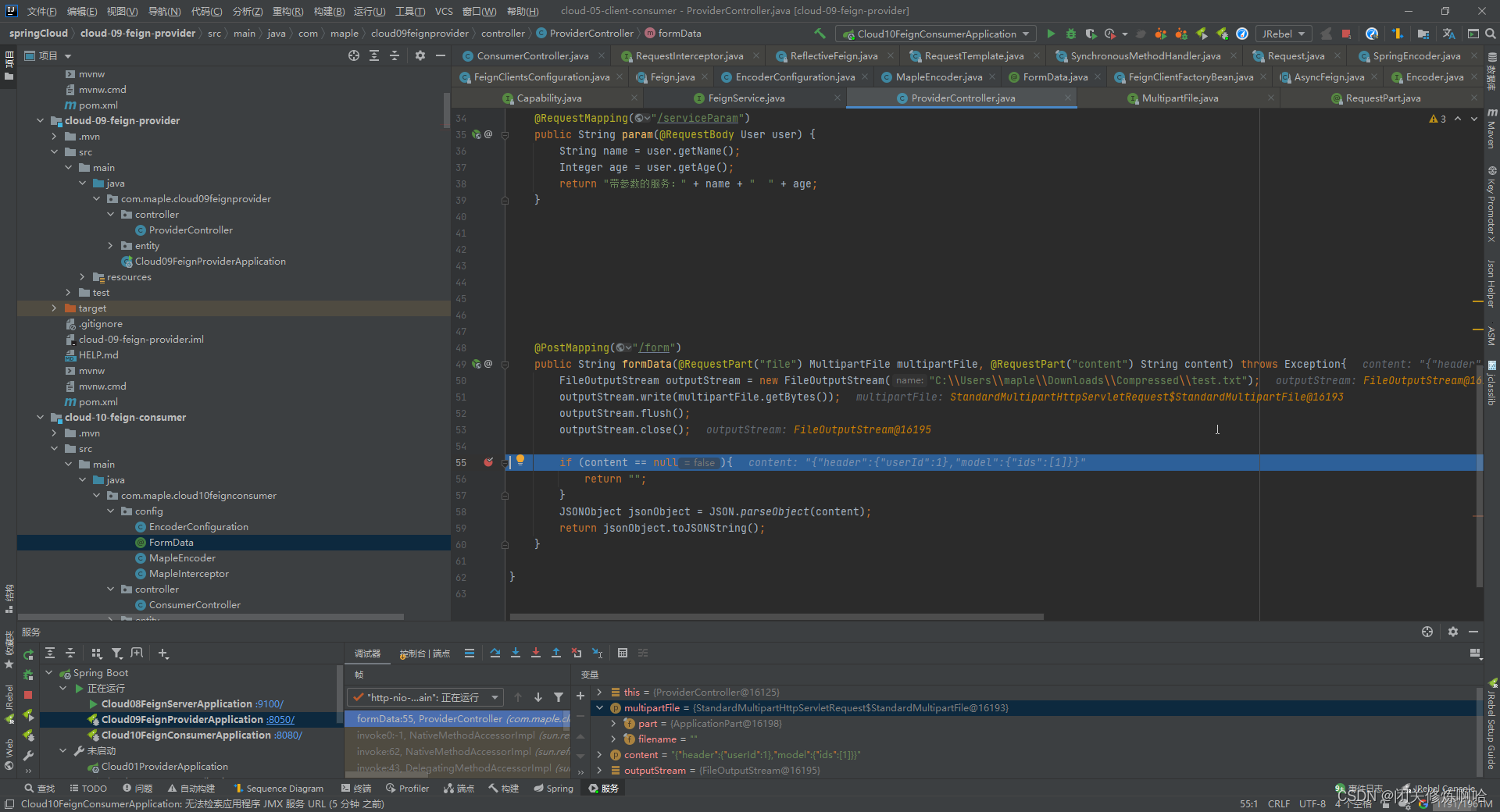Toggle the Sequence Diagram tool window
Image resolution: width=1500 pixels, height=812 pixels.
(x=279, y=788)
